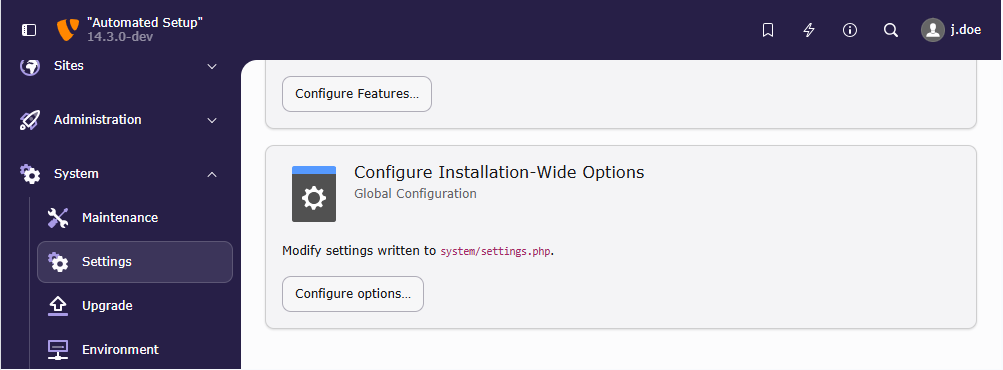Image resolution: width=1003 pixels, height=370 pixels.
Task: Select the Settings module
Action: click(135, 262)
